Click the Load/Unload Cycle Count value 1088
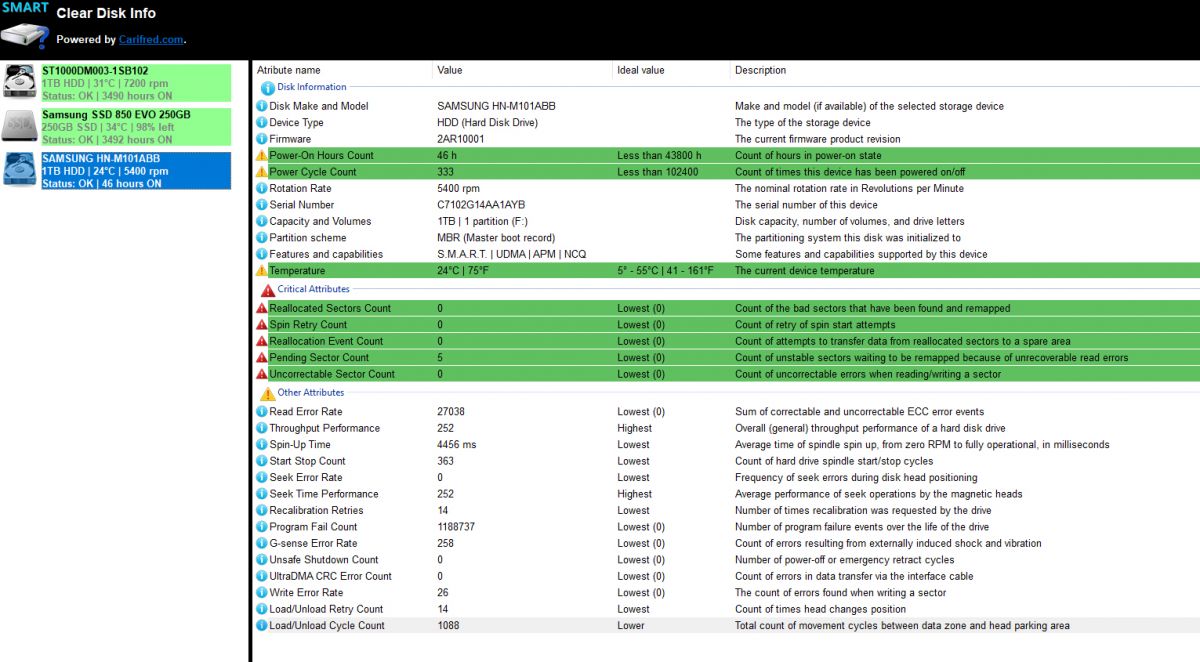 click(449, 626)
